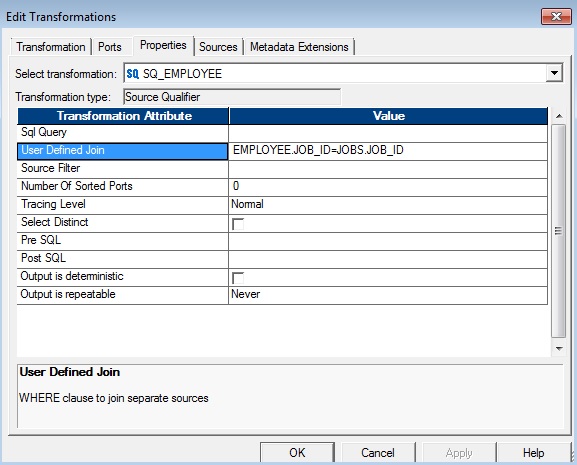The height and width of the screenshot is (465, 577).
Task: Open the Select transformation dropdown arrow
Action: (x=554, y=73)
